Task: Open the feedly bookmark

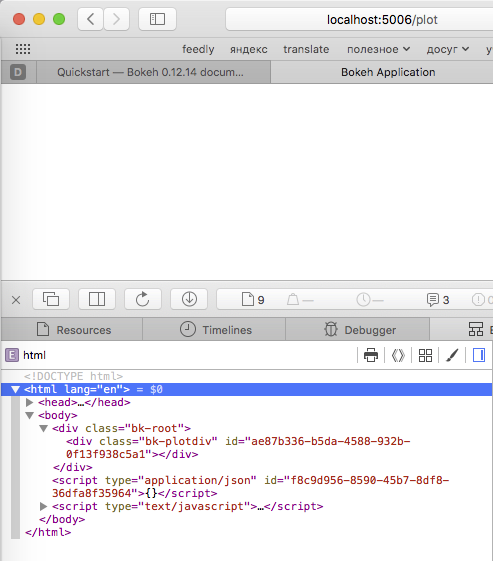Action: coord(198,49)
